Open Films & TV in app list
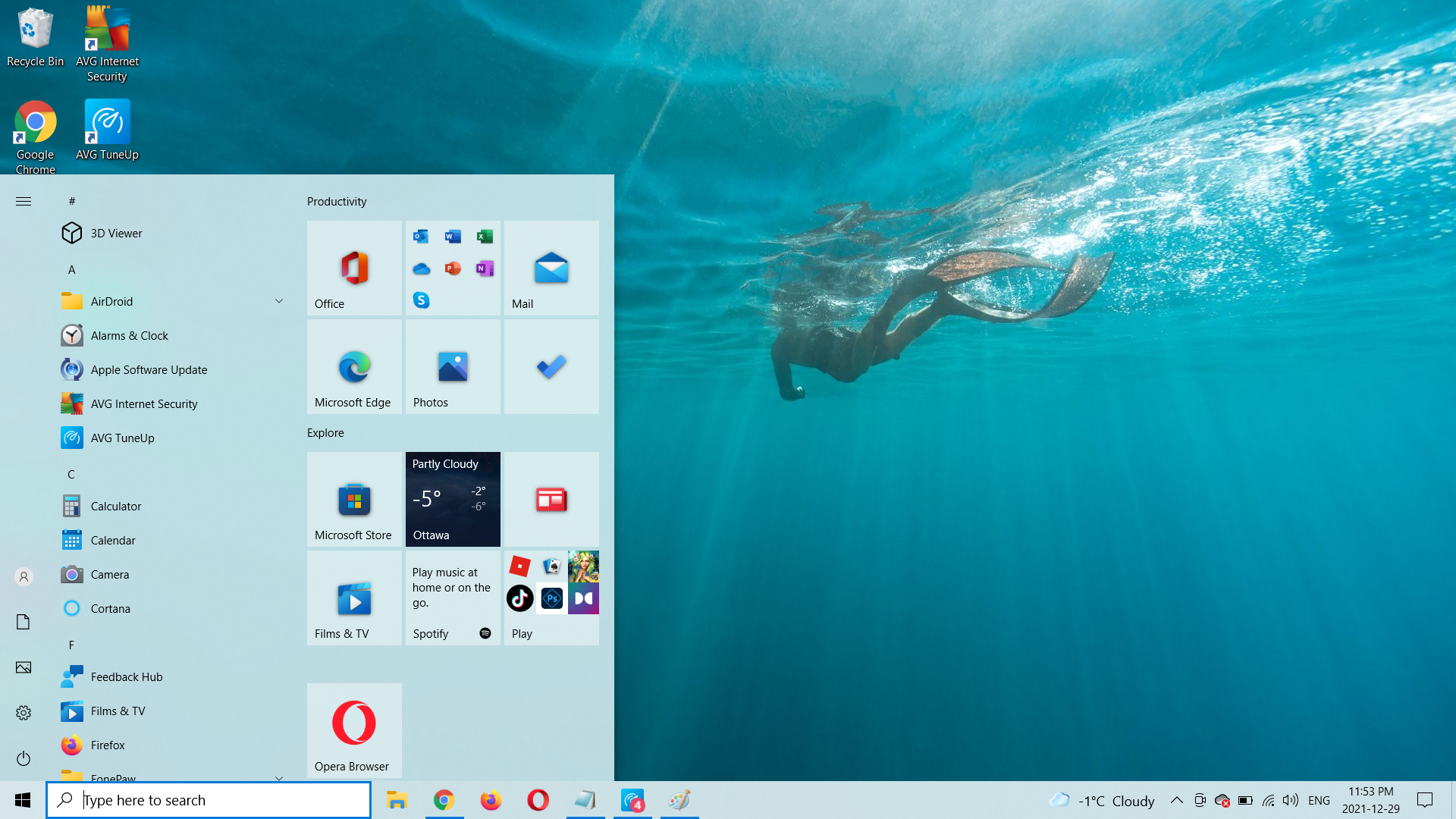 174,711
